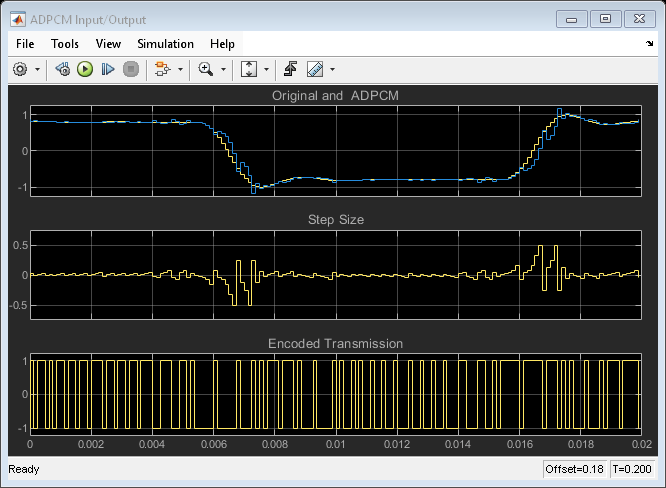Viewport: 666px width, 488px height.
Task: Expand the Measurements dropdown arrow
Action: tap(332, 70)
